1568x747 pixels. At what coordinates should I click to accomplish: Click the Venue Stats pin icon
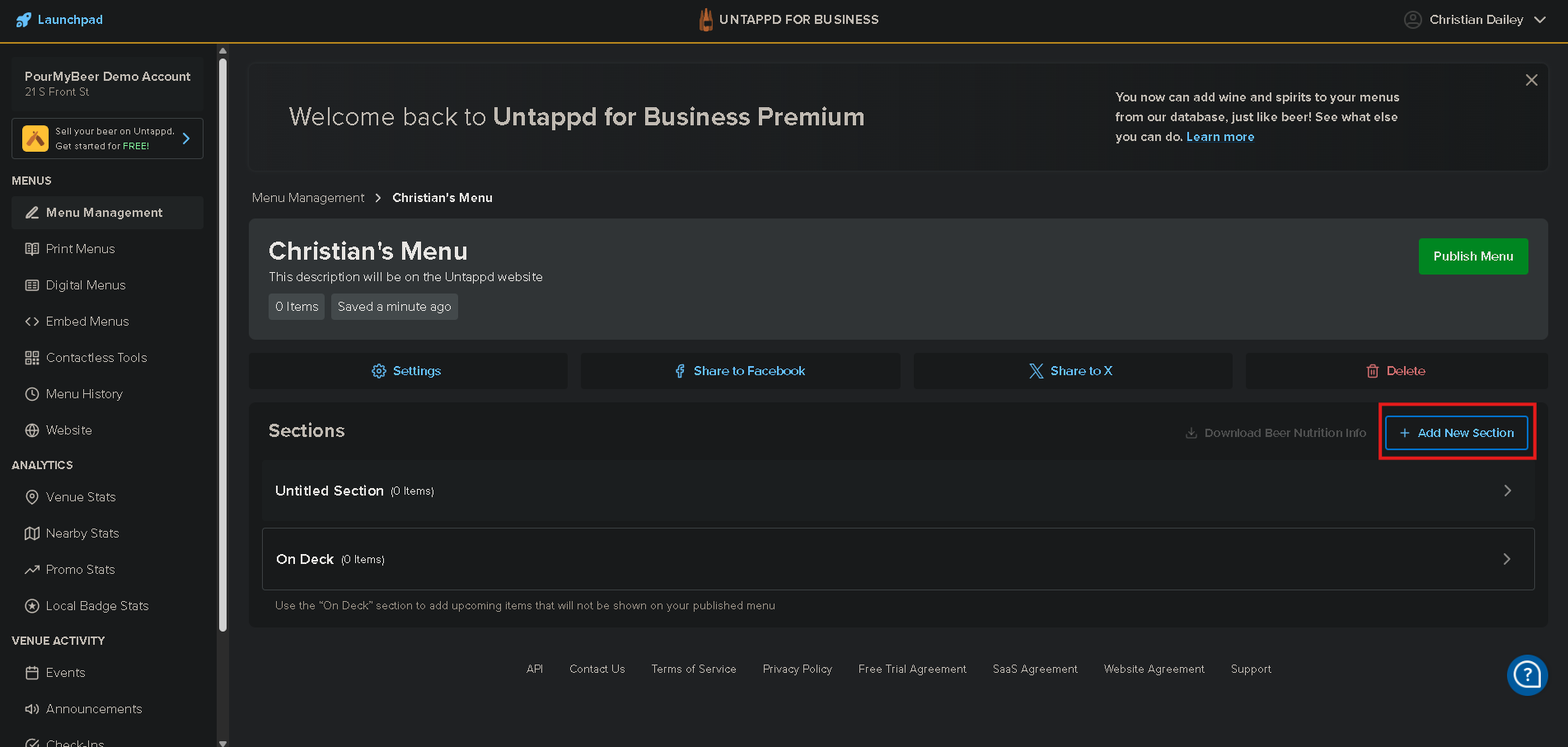[x=32, y=497]
